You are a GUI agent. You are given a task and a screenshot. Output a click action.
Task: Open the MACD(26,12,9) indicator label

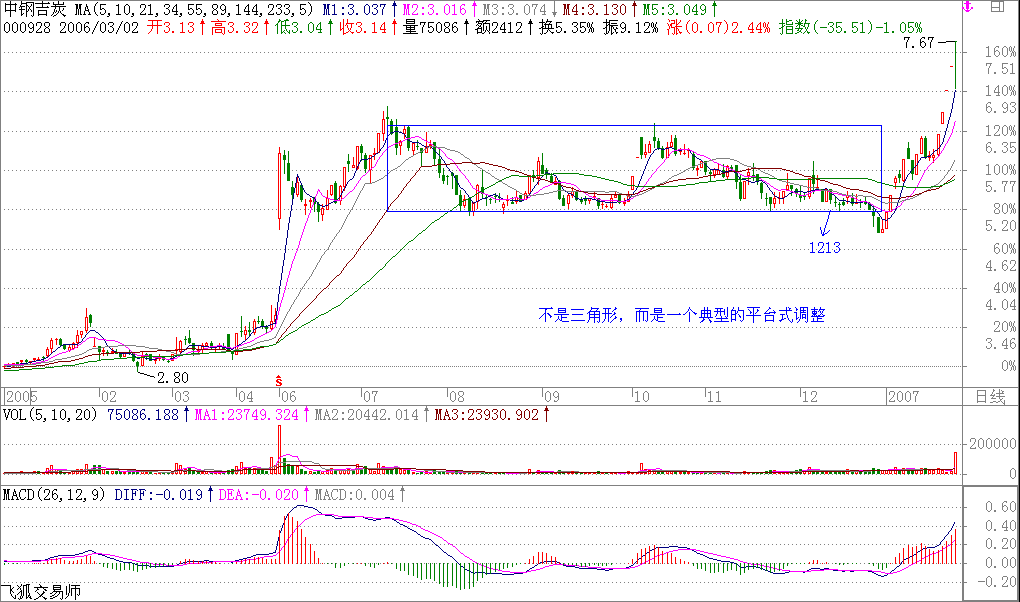tap(53, 494)
